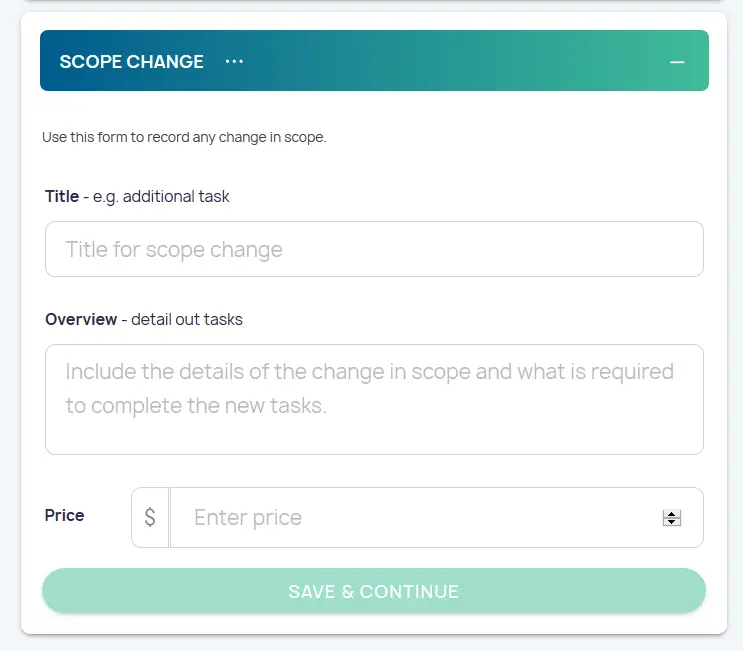Click the 'Enter price' placeholder text
Screen dimensions: 743x651
coord(248,517)
